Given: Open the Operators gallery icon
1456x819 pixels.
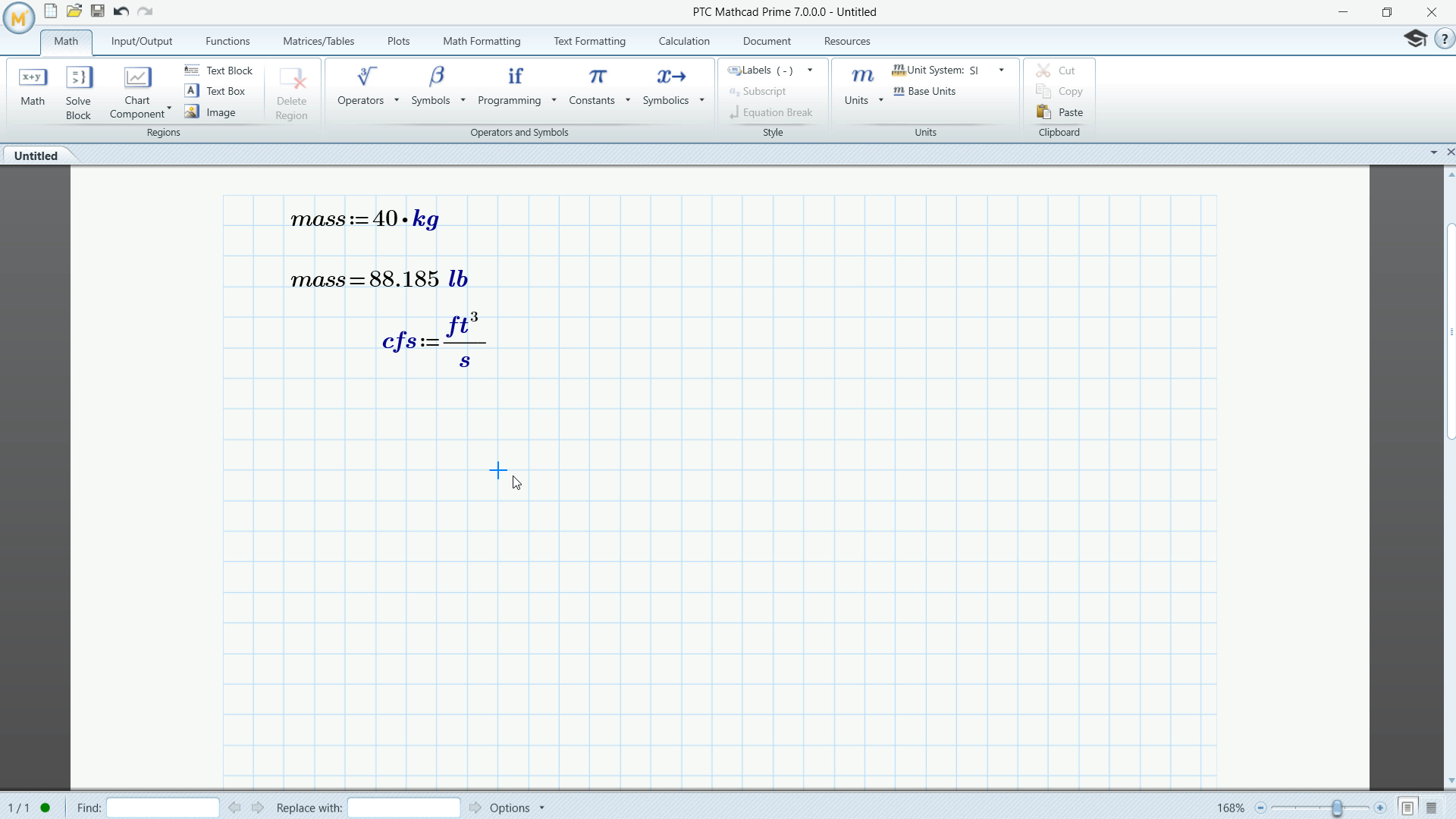Looking at the screenshot, I should point(366,77).
